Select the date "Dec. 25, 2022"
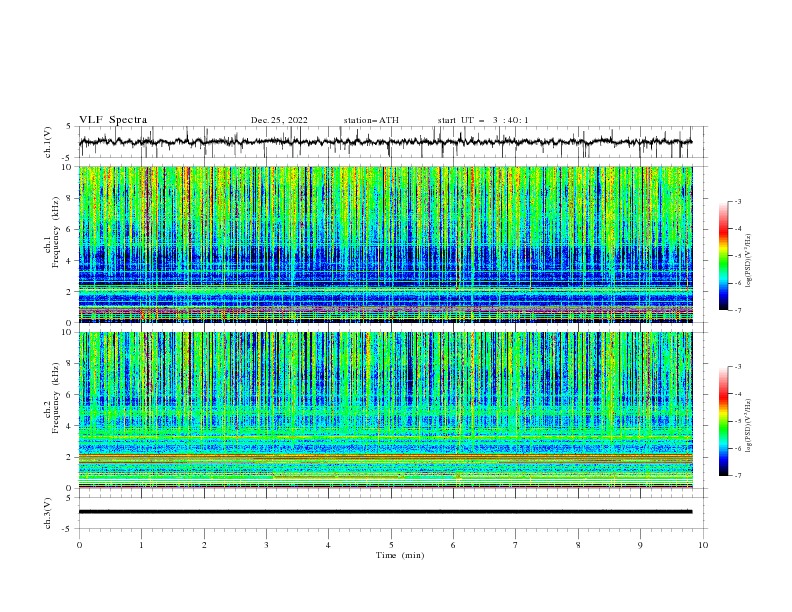 (x=279, y=120)
